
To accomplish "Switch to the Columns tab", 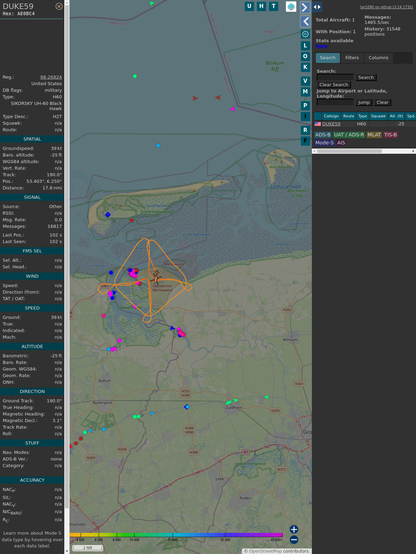I will tap(379, 58).
